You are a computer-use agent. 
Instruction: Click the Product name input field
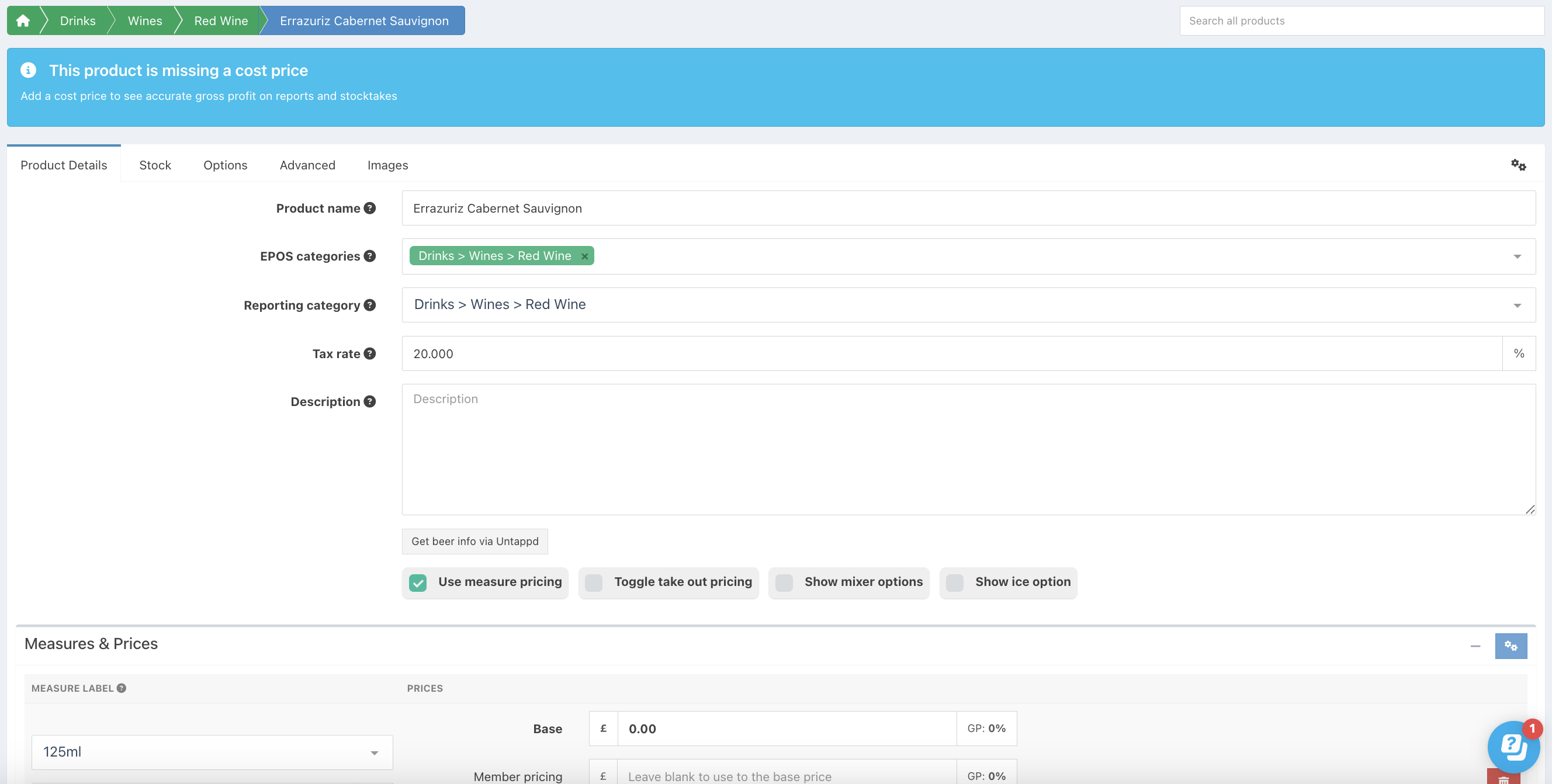pos(969,208)
